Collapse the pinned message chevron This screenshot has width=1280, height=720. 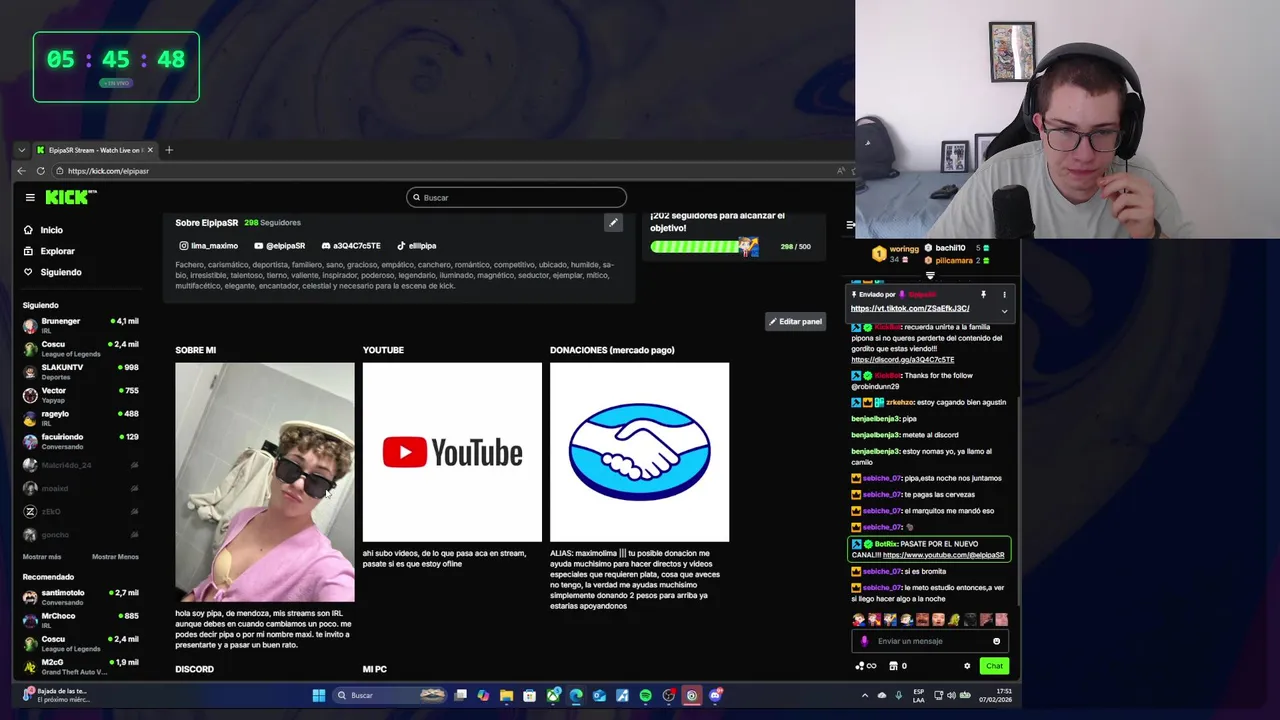(x=1004, y=311)
